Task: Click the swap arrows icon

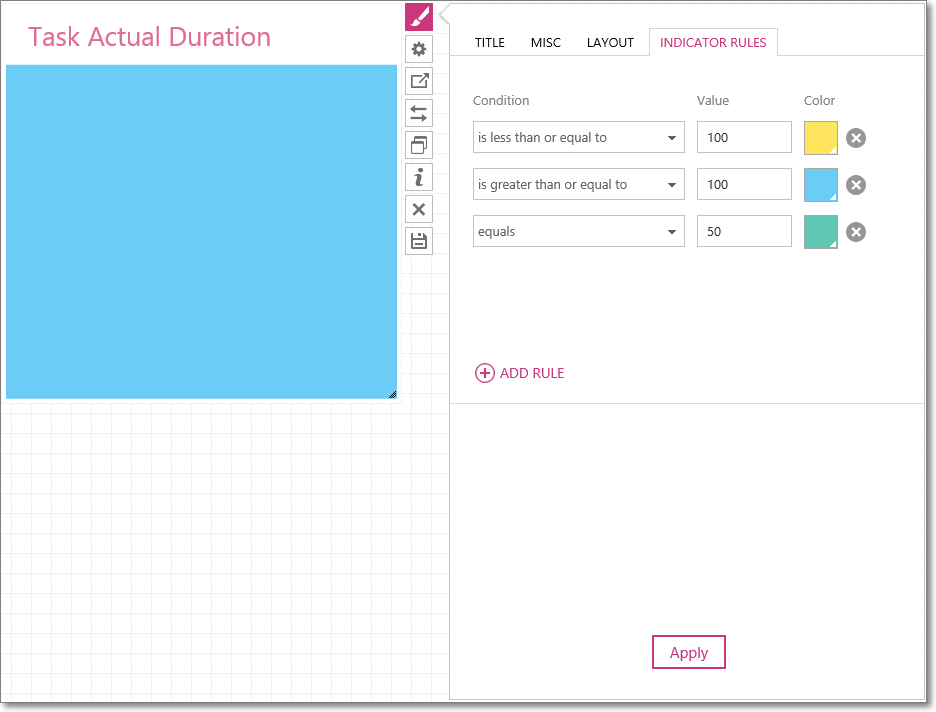Action: [418, 113]
